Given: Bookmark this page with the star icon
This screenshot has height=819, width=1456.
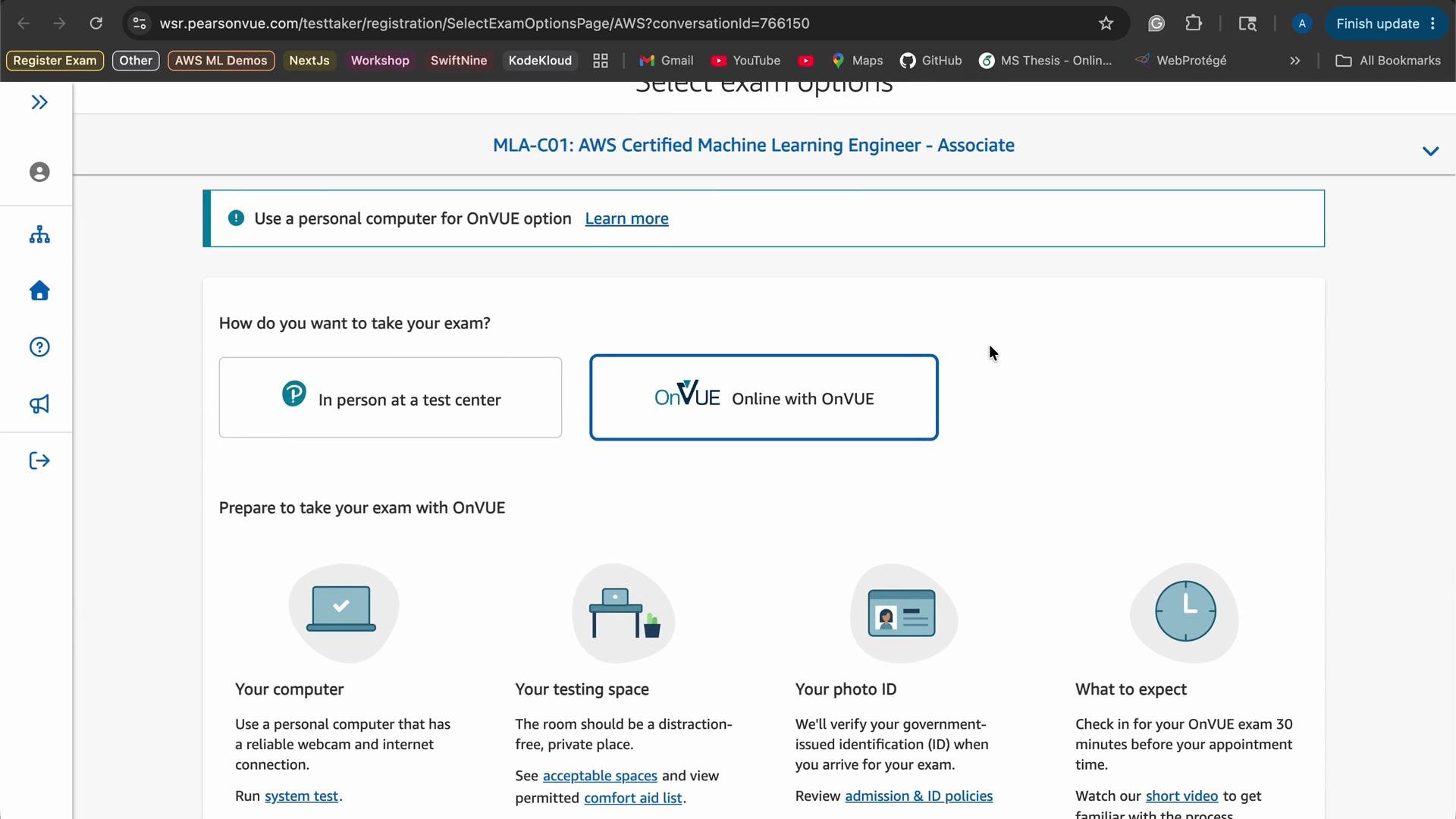Looking at the screenshot, I should pyautogui.click(x=1106, y=24).
